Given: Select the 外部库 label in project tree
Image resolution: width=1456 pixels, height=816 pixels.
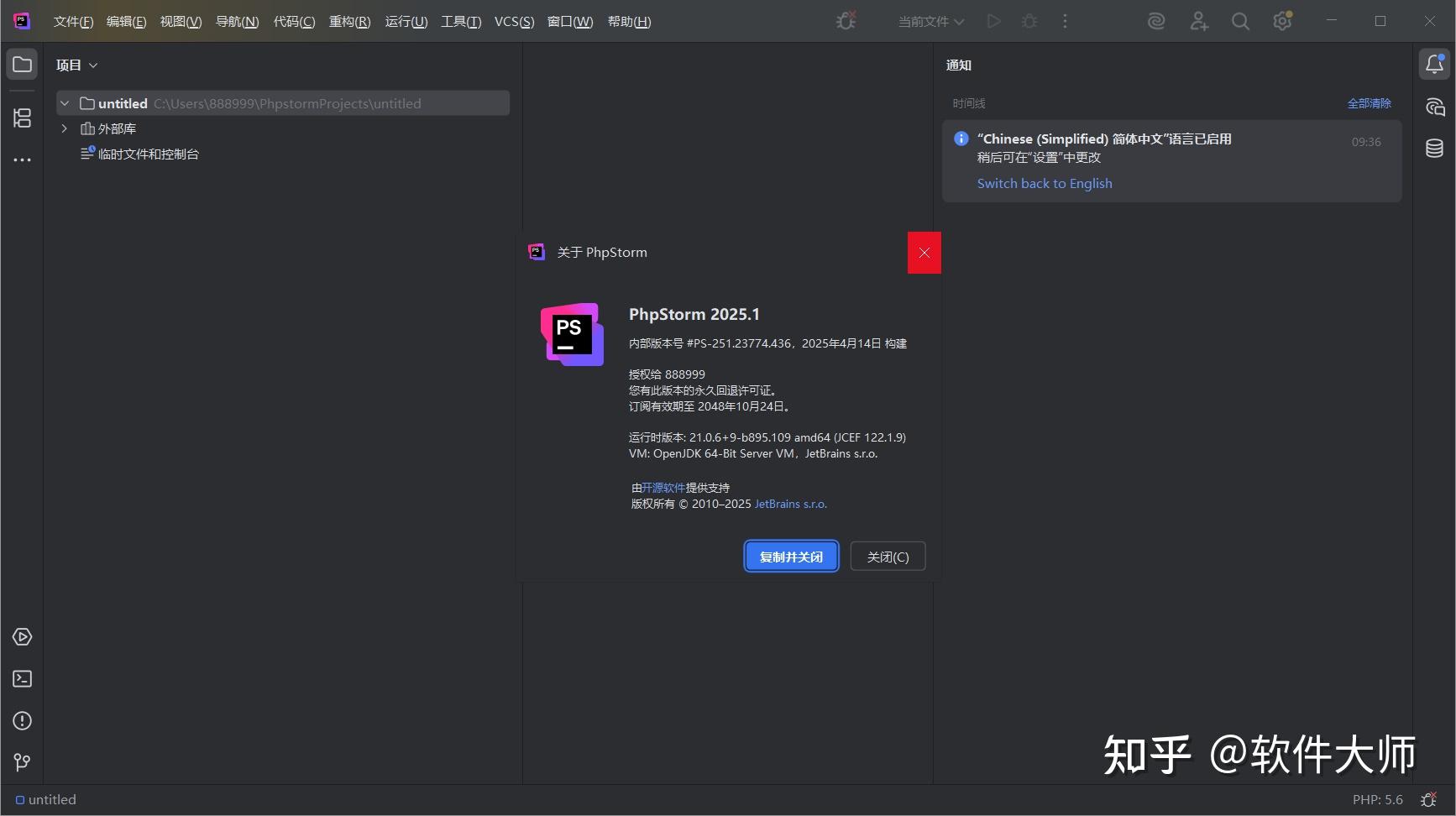Looking at the screenshot, I should [x=117, y=128].
